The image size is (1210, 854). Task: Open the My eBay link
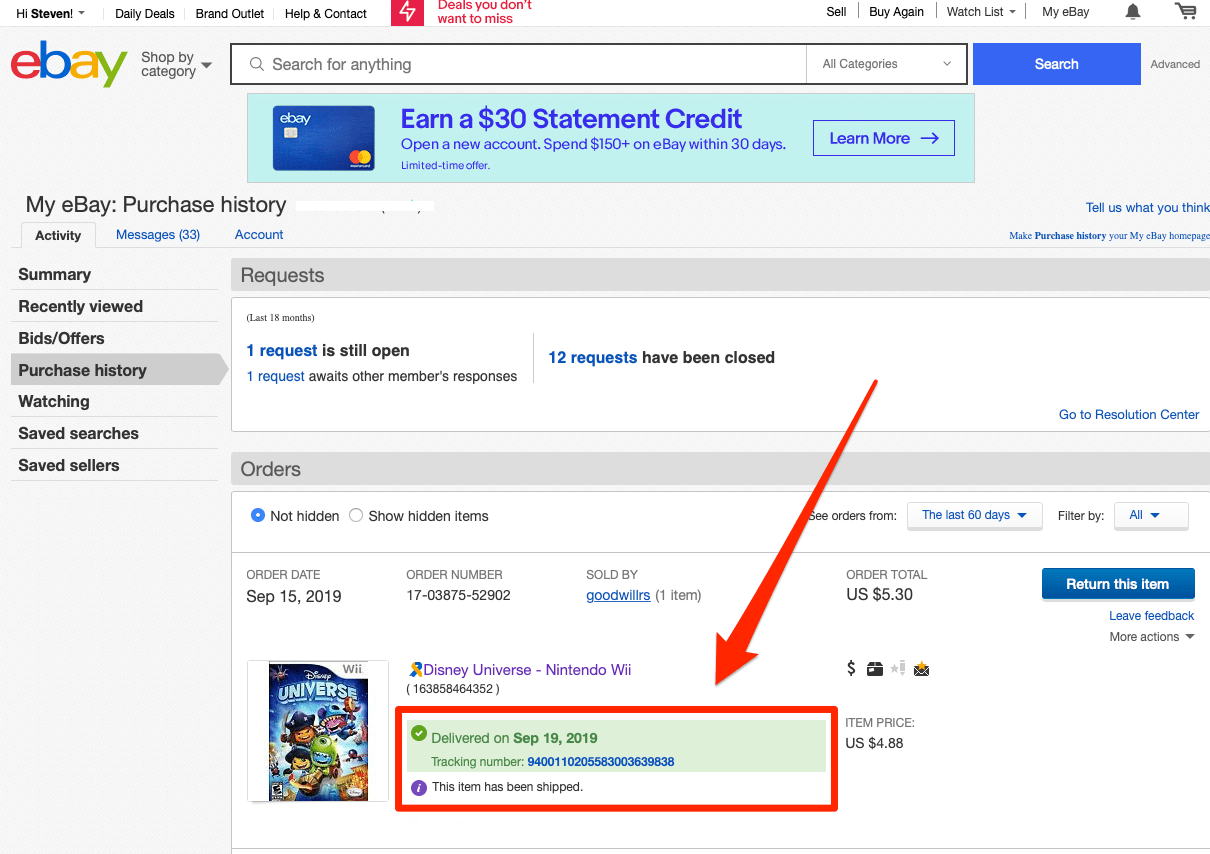click(1065, 12)
